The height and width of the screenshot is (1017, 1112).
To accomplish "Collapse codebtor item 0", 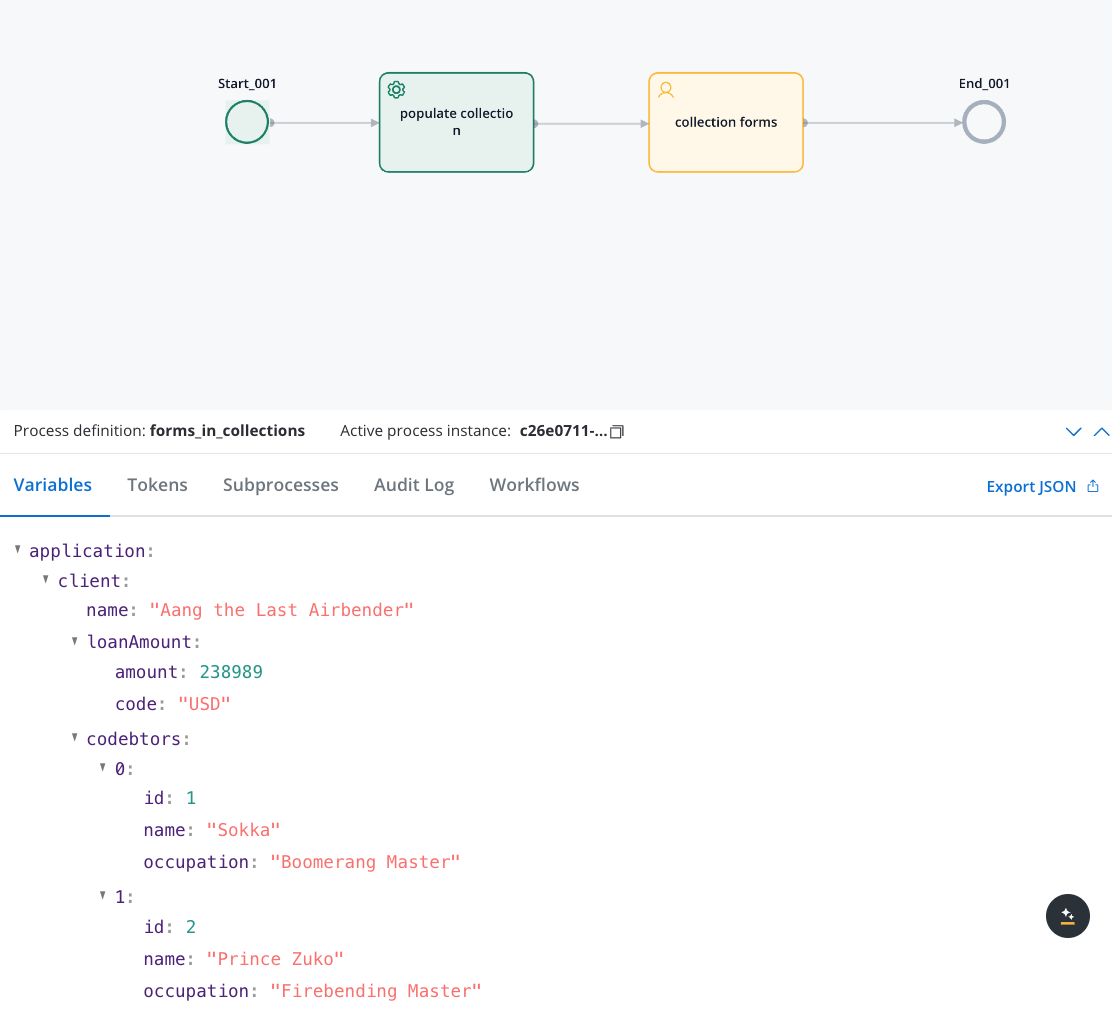I will click(x=103, y=767).
